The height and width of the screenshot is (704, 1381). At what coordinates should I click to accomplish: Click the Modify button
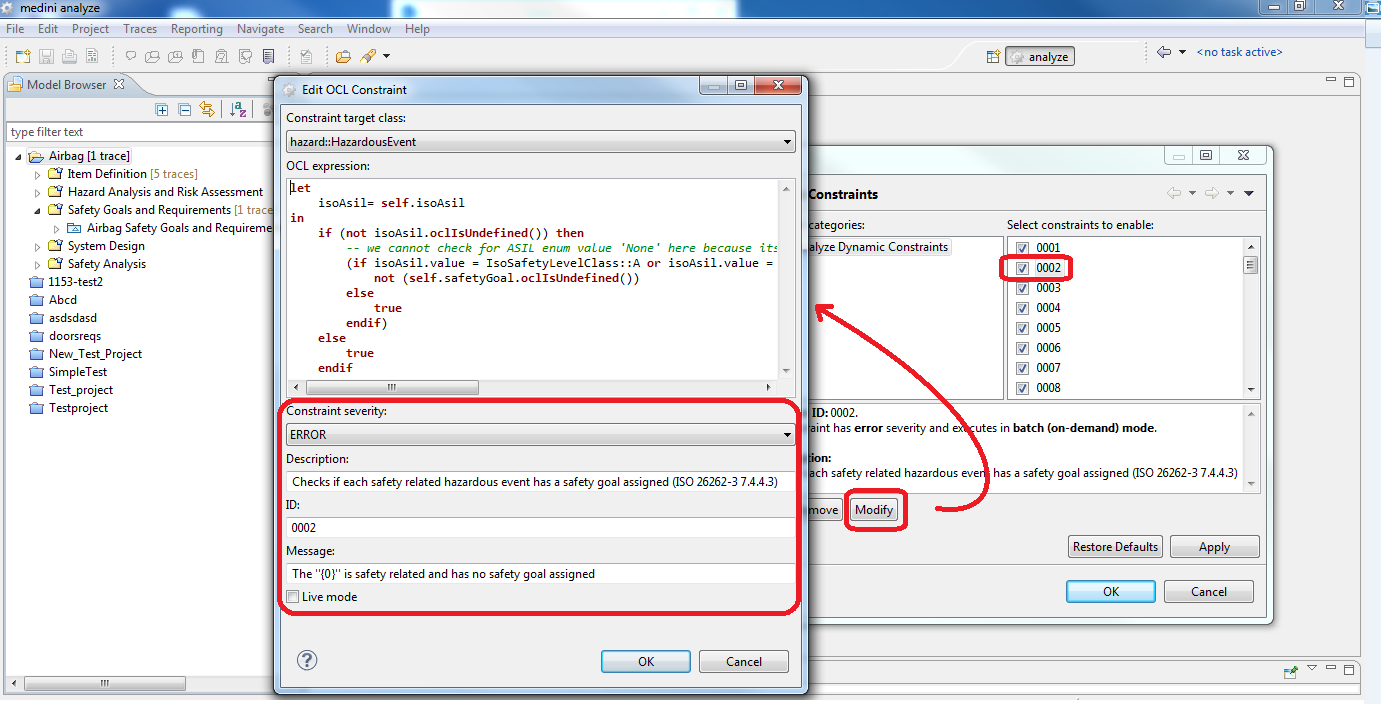(874, 510)
